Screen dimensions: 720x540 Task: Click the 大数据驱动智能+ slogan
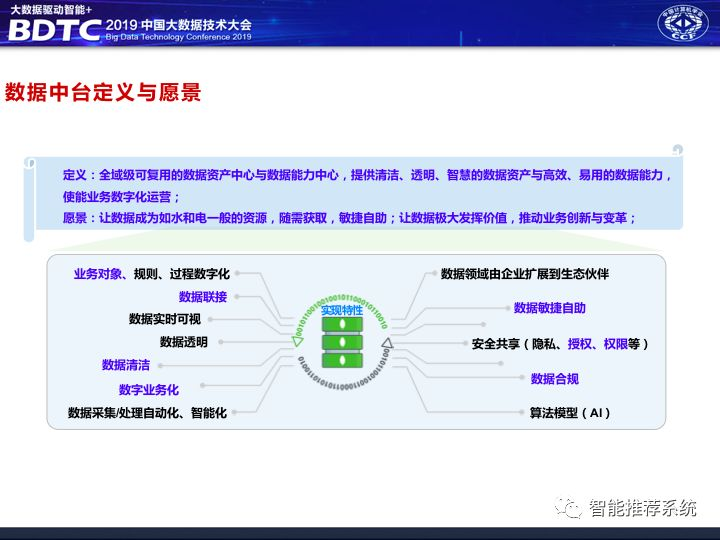point(51,9)
